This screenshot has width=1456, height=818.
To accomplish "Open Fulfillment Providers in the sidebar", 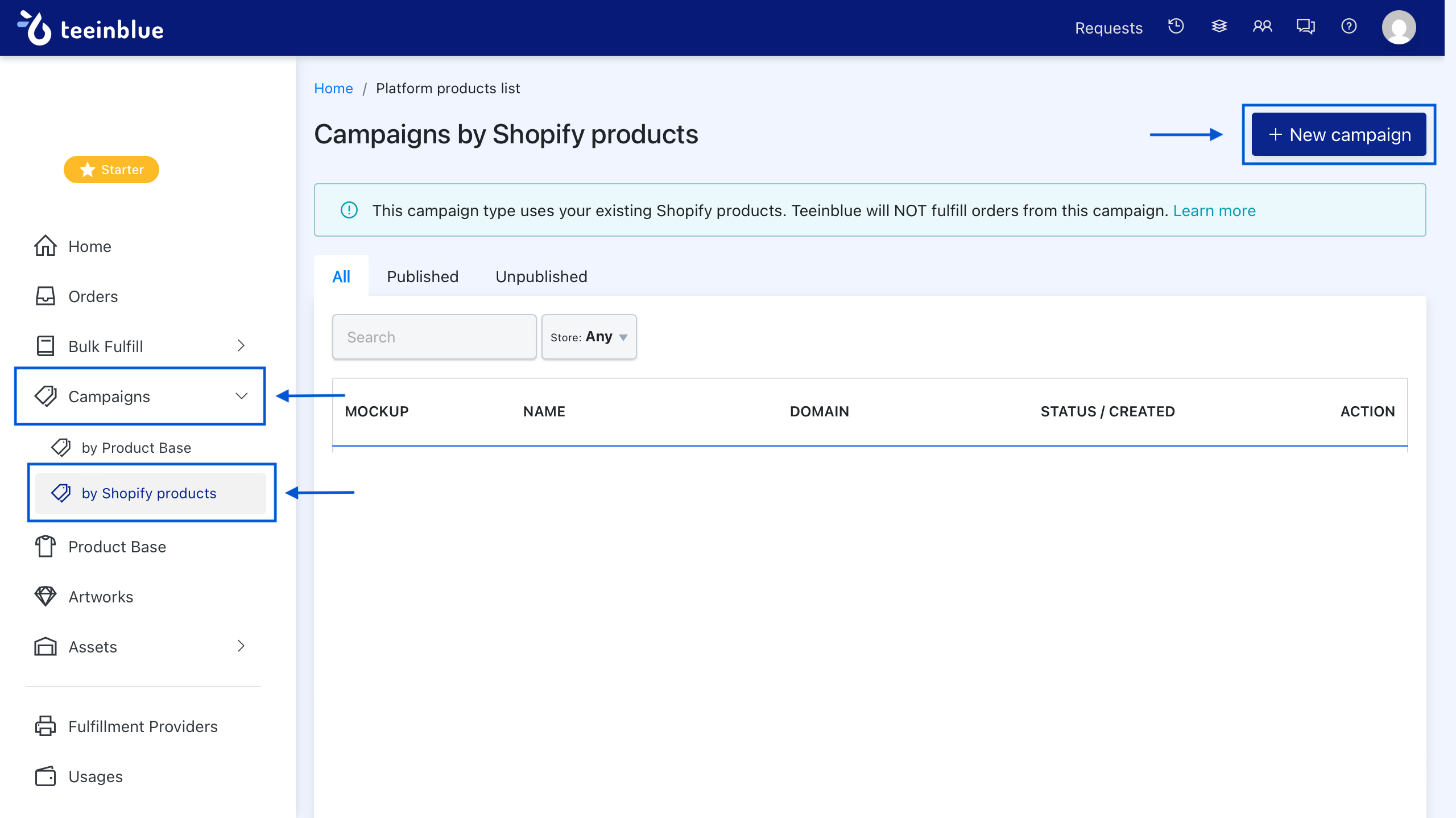I will point(143,726).
